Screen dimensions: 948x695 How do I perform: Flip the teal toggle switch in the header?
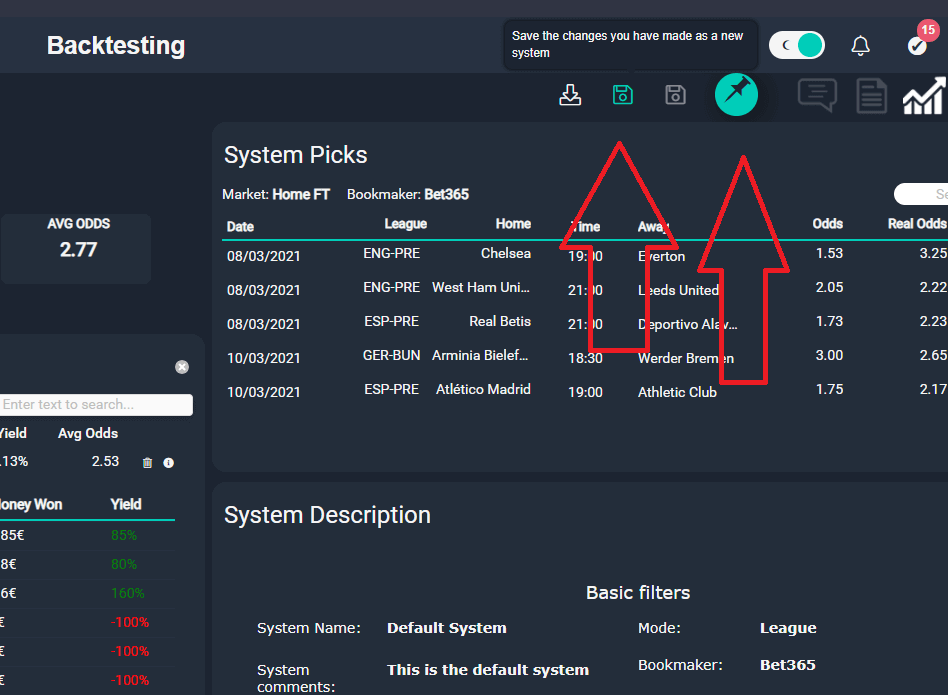point(797,45)
